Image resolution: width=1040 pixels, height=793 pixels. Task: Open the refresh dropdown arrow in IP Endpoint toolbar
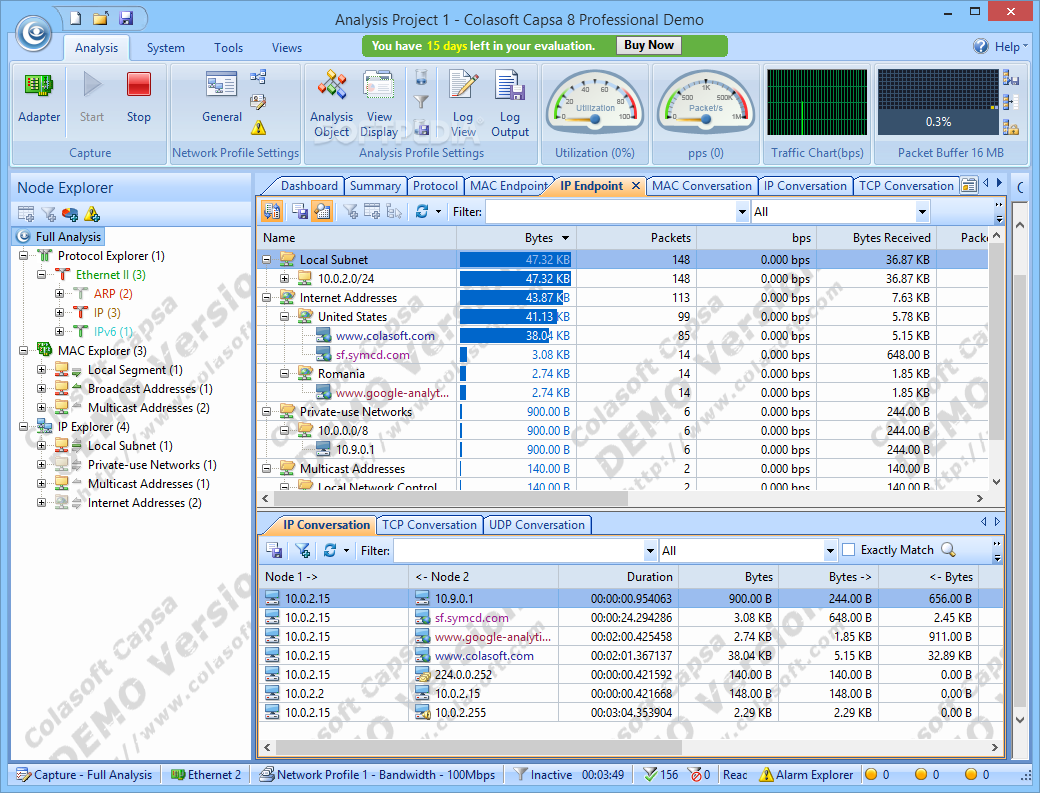tap(438, 212)
